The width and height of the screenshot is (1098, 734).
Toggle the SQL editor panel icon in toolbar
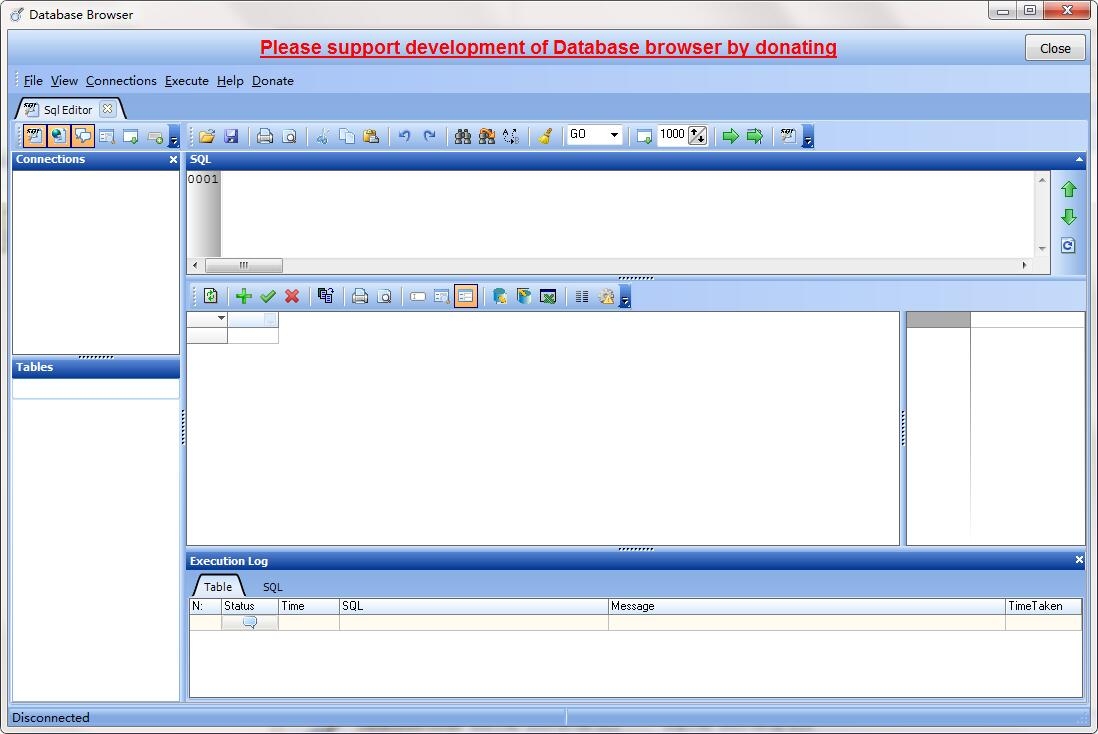click(34, 136)
